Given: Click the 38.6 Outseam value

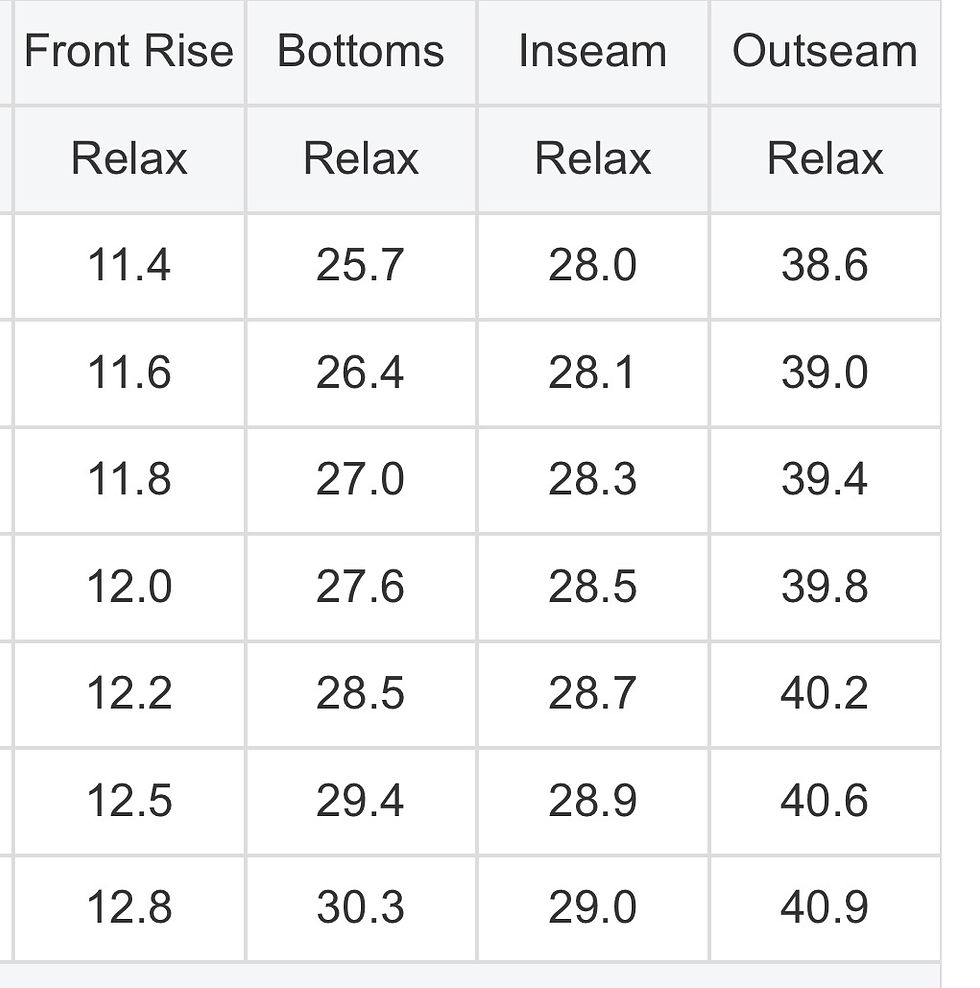Looking at the screenshot, I should click(x=825, y=266).
